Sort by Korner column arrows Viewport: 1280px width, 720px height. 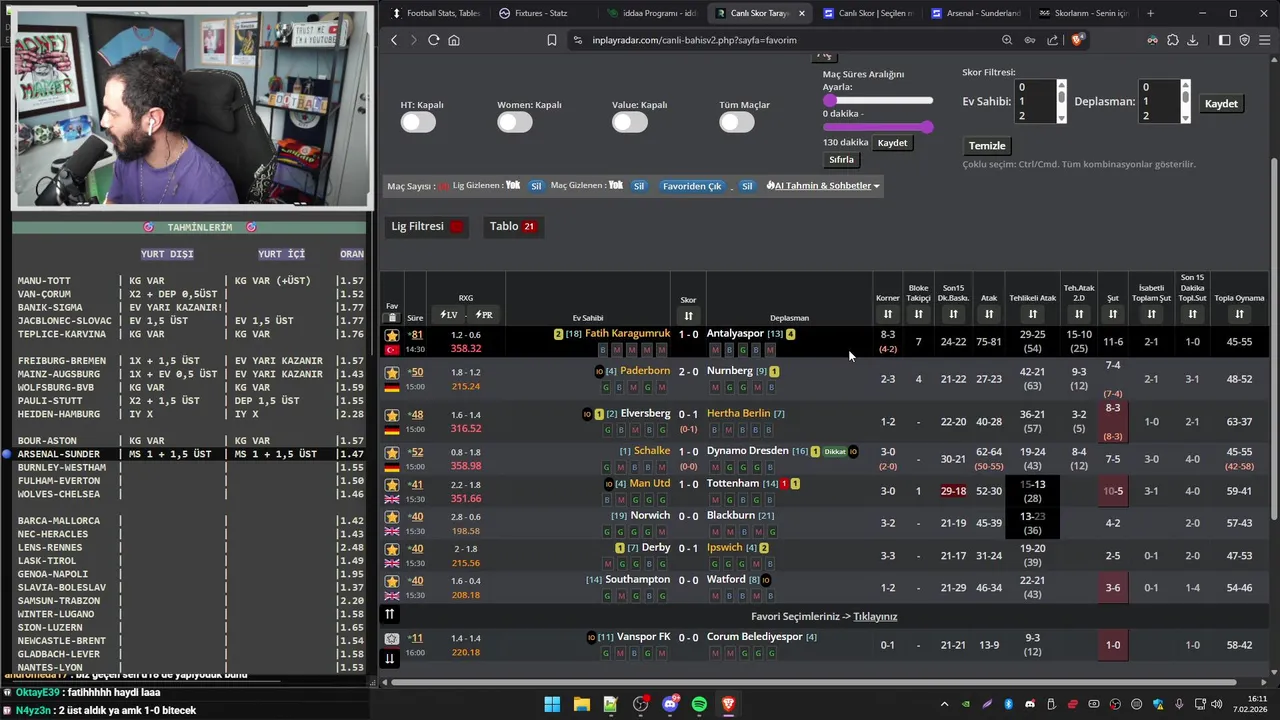click(887, 314)
